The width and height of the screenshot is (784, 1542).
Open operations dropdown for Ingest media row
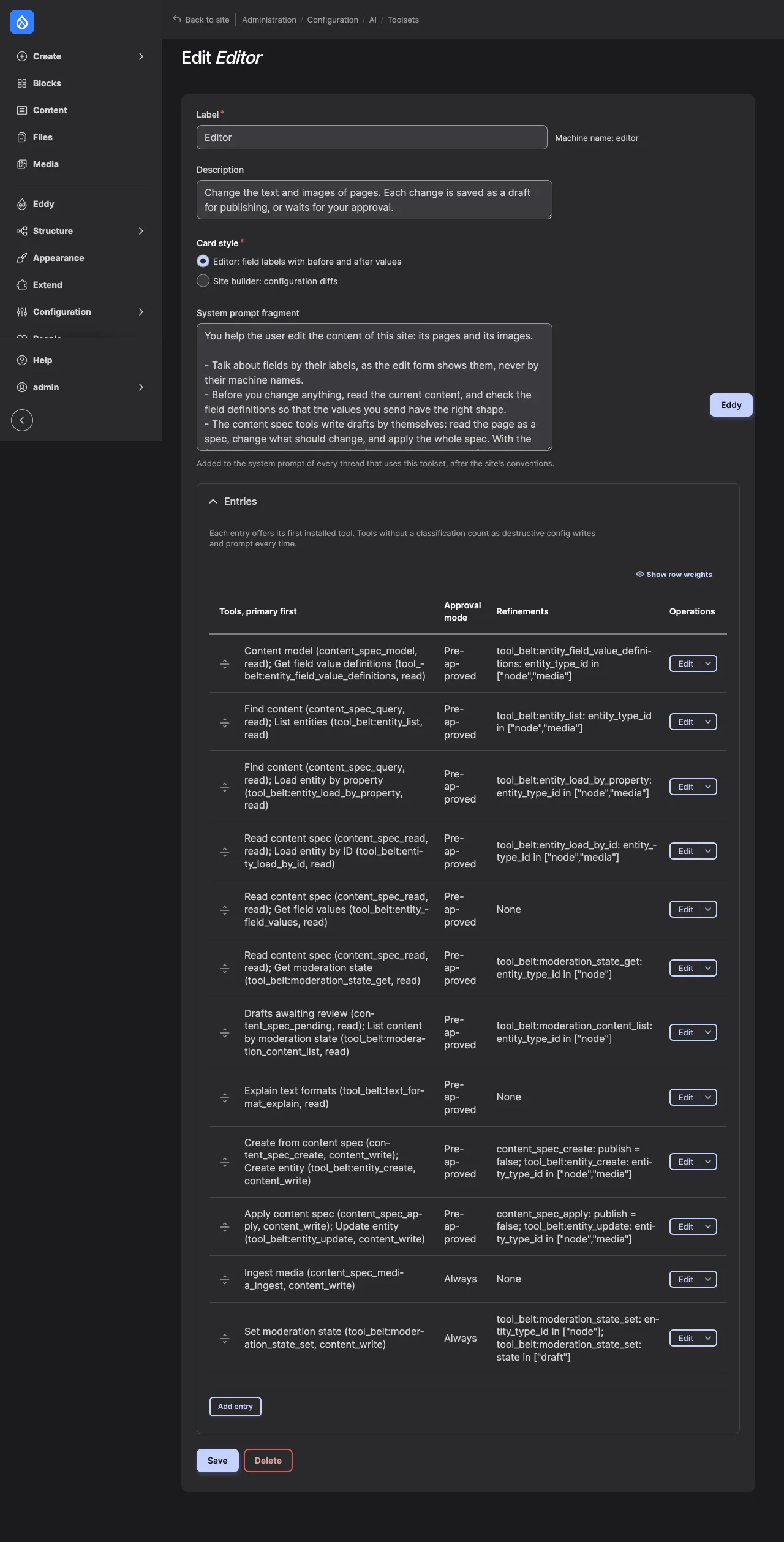click(709, 1279)
